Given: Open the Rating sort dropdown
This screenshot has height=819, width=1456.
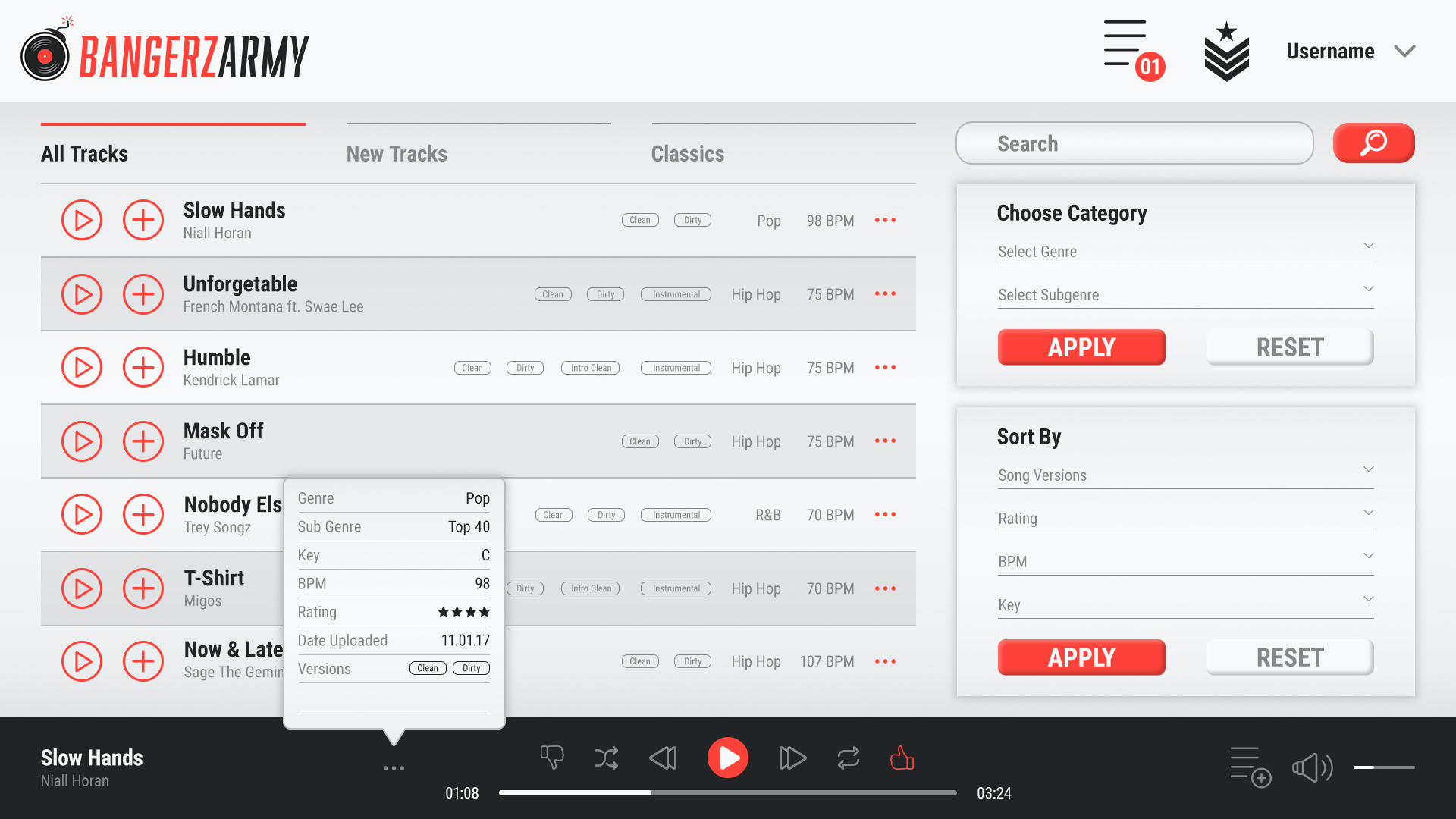Looking at the screenshot, I should 1185,518.
